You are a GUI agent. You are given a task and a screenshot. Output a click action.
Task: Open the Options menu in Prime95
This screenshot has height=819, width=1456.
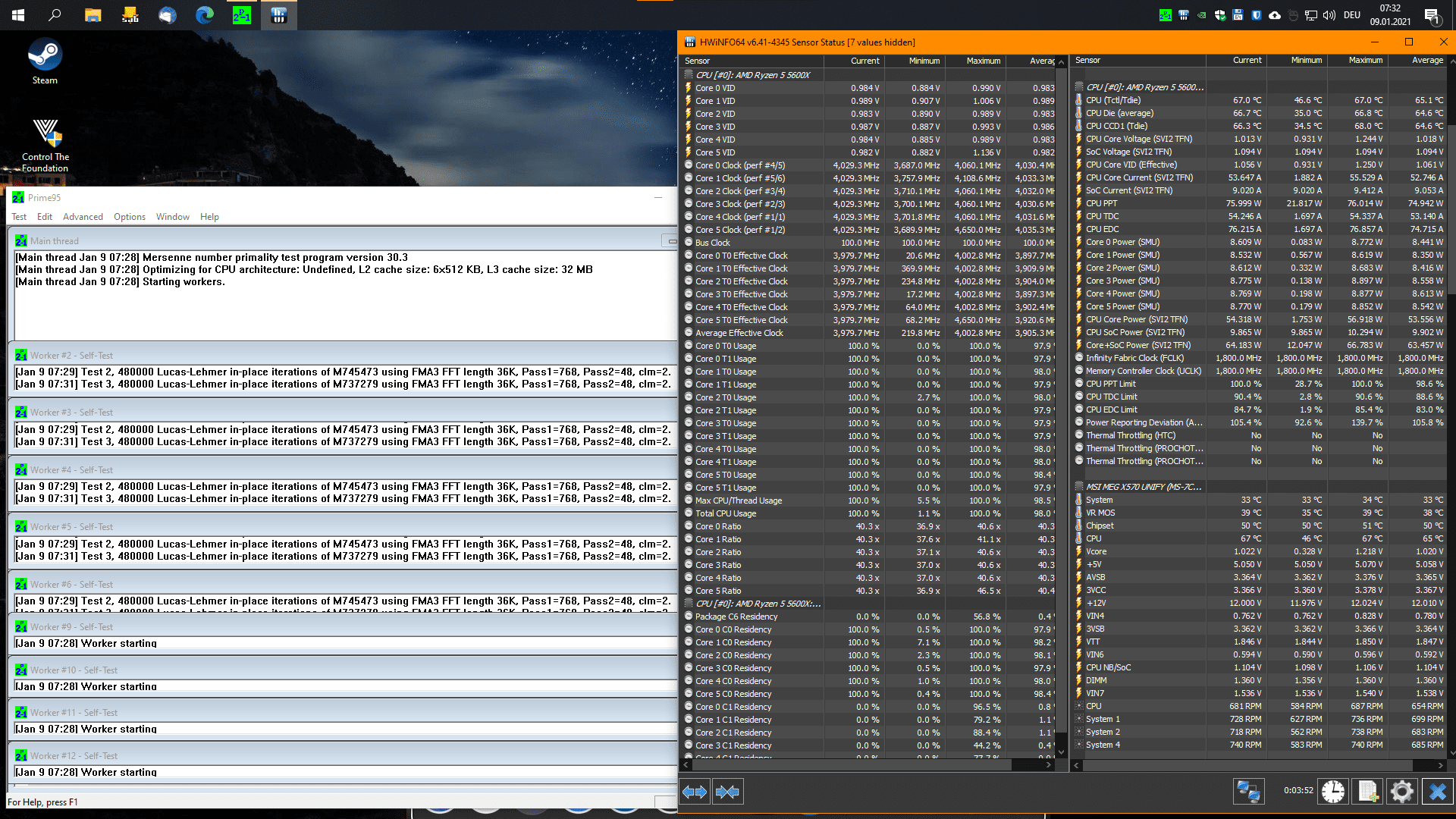(x=130, y=217)
